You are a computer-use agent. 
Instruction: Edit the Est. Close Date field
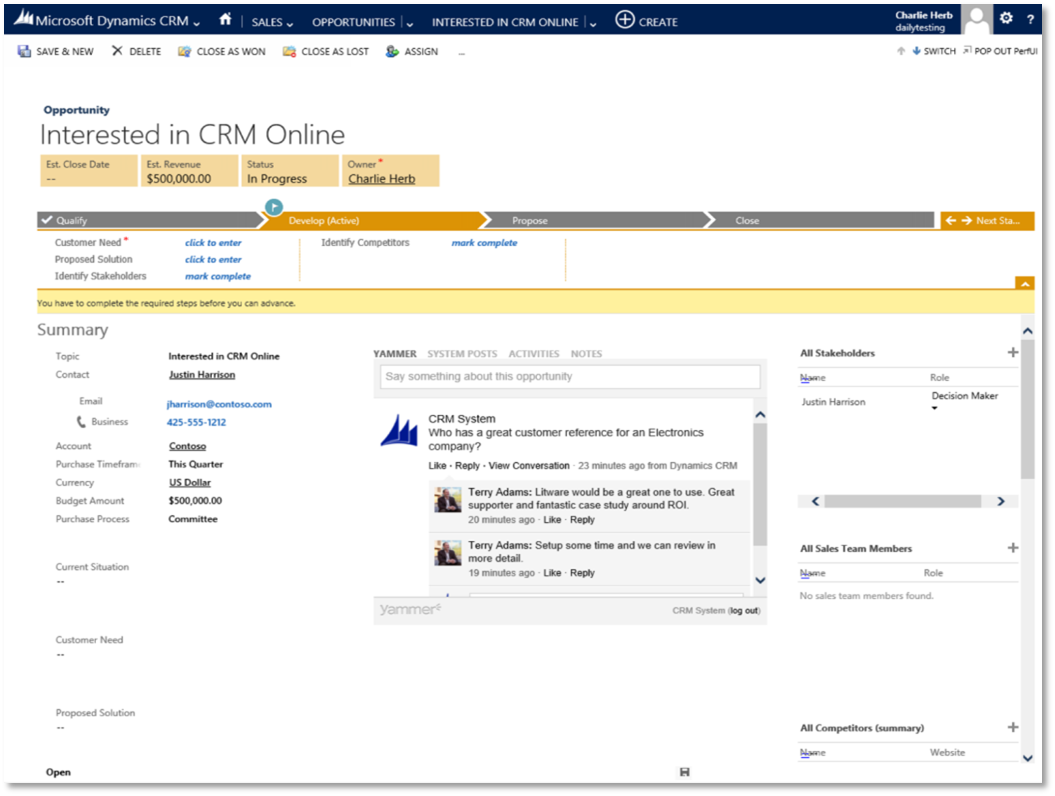(88, 171)
